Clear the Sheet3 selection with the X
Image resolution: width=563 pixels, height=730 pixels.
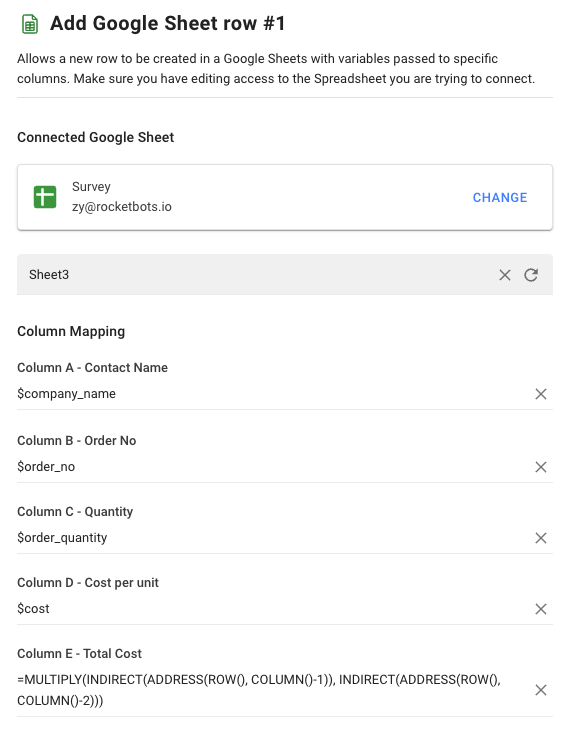pyautogui.click(x=505, y=275)
